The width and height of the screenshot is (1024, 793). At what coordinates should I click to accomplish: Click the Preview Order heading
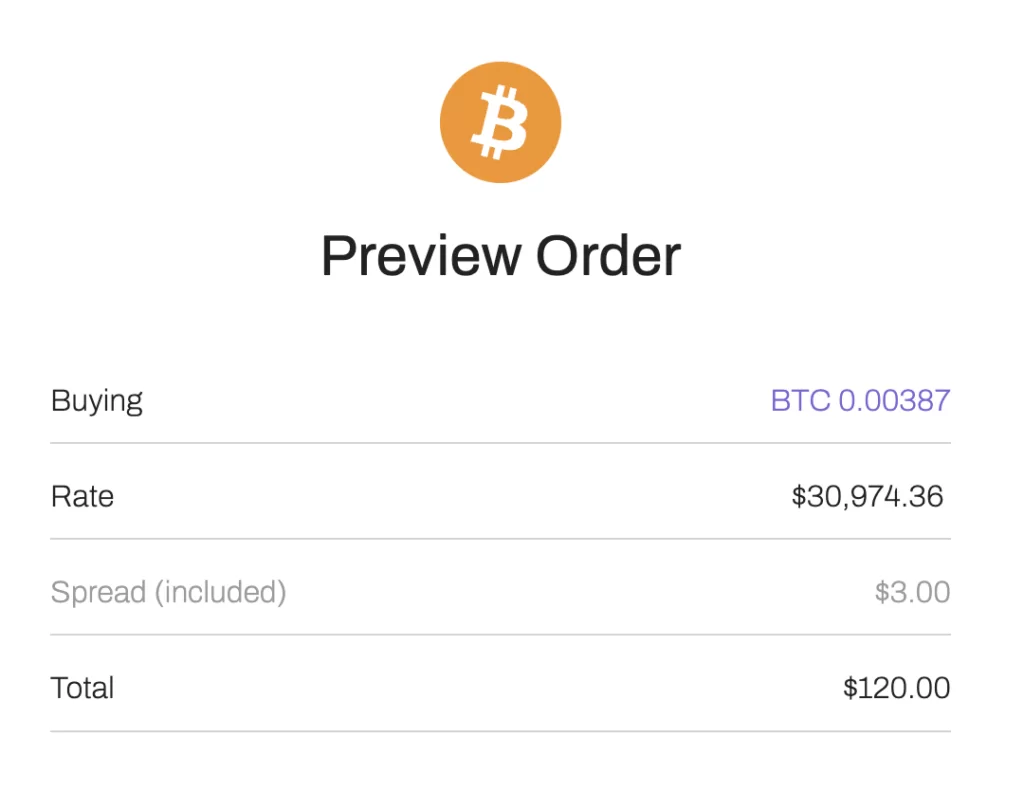[x=500, y=255]
